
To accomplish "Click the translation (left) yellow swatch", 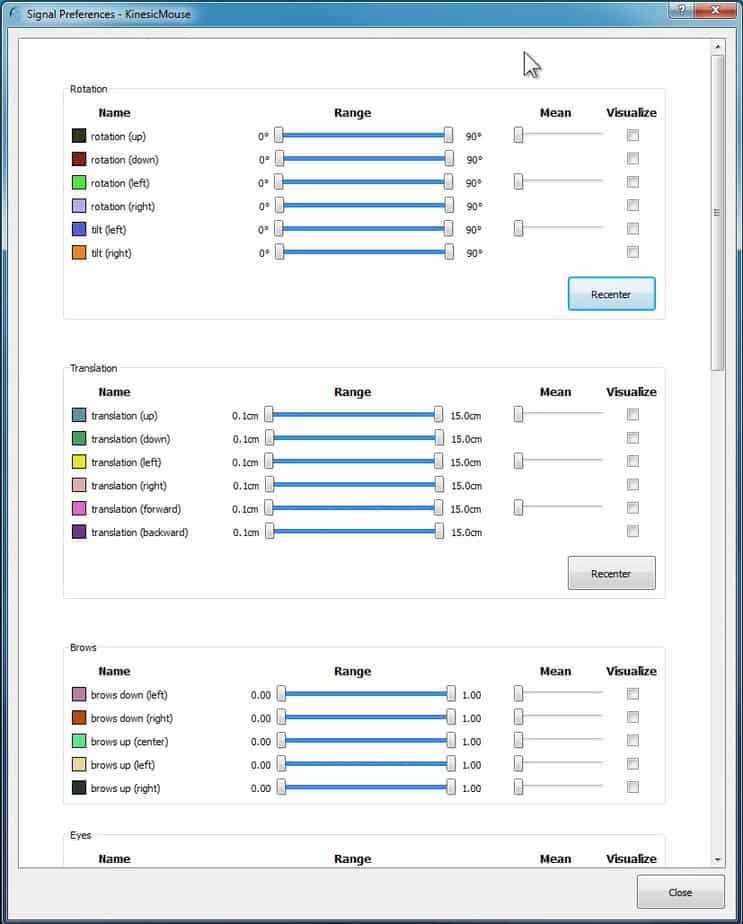I will pyautogui.click(x=79, y=462).
